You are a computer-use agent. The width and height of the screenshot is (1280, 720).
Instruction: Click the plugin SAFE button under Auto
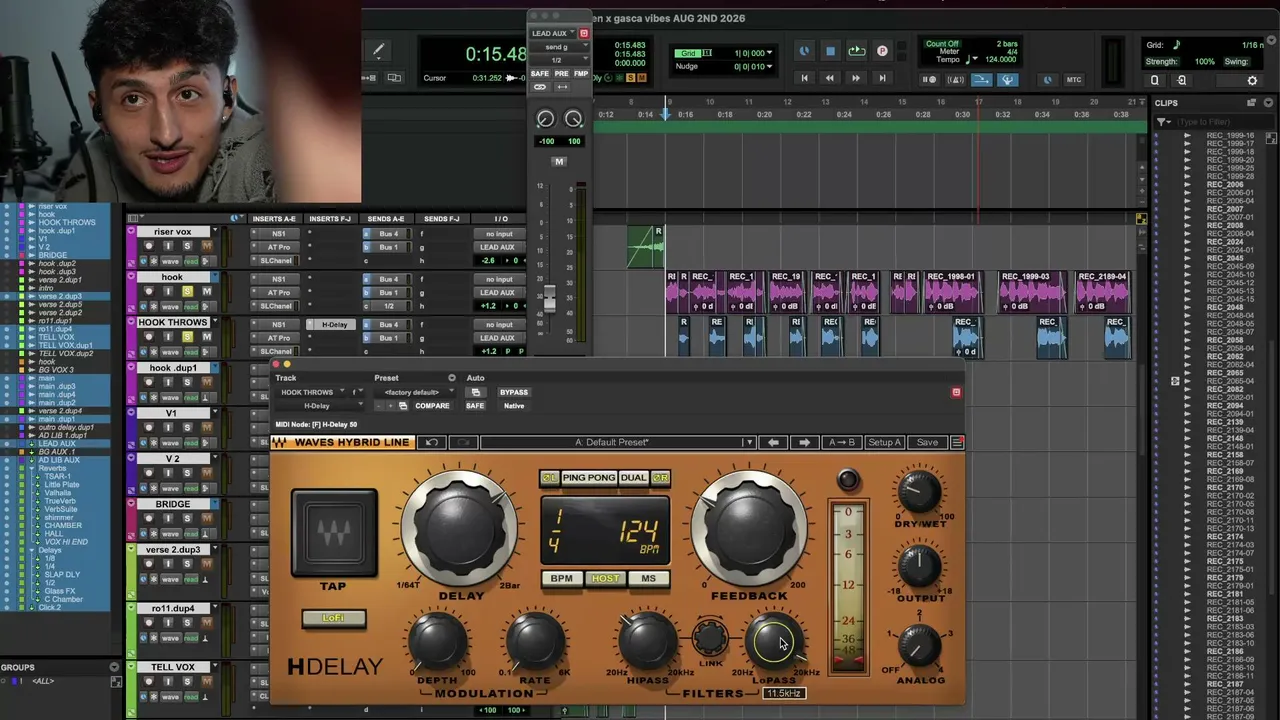pyautogui.click(x=475, y=406)
